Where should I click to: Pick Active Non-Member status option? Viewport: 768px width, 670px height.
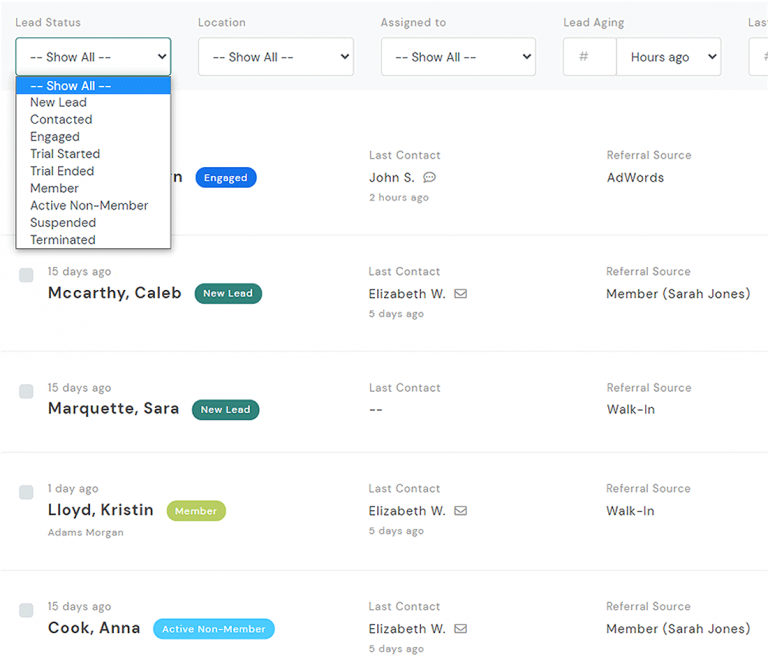point(89,205)
